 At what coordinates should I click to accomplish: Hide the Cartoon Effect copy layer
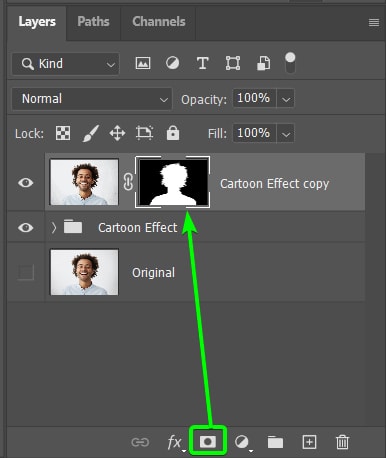(x=26, y=182)
